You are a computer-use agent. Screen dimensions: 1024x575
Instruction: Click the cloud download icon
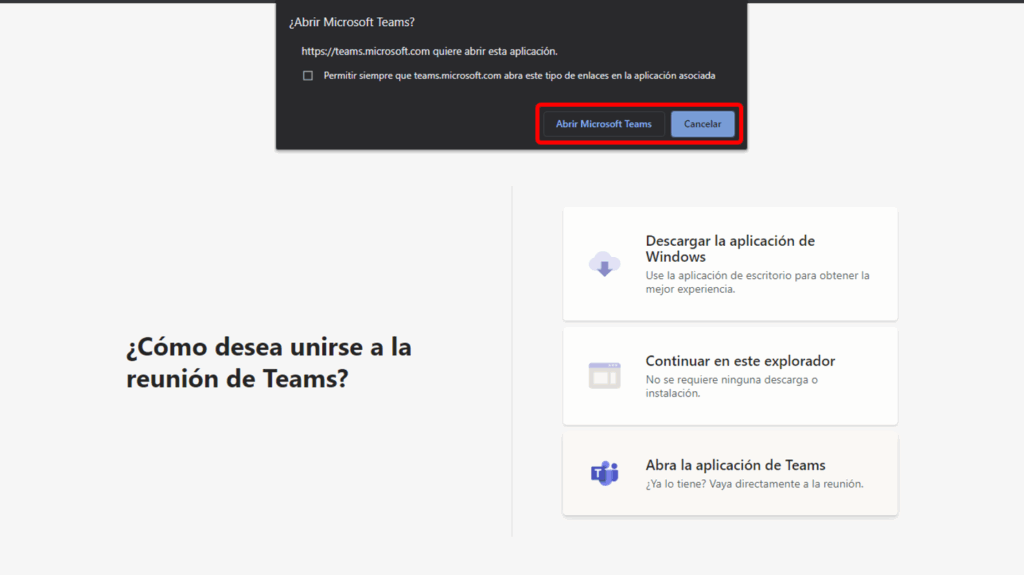pyautogui.click(x=604, y=264)
